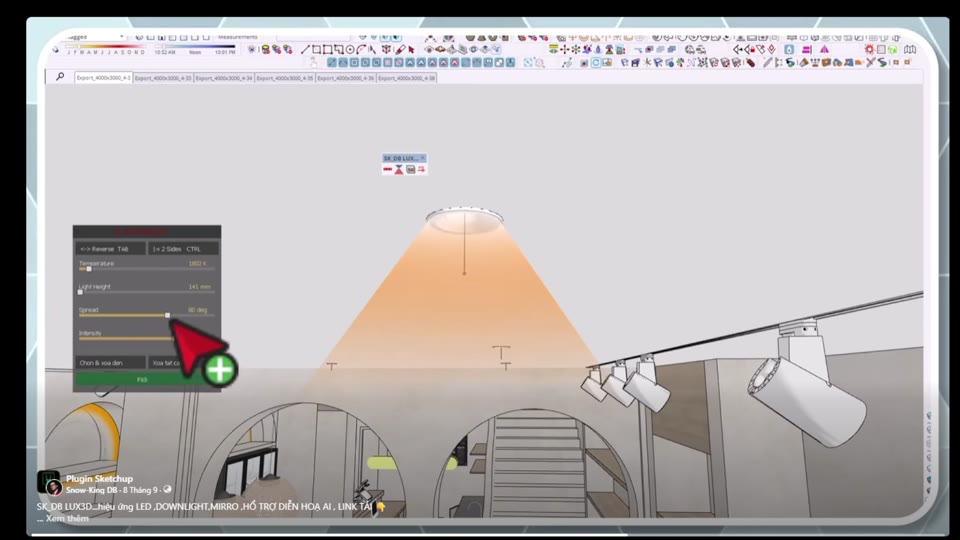
Task: Click the Measurements input field
Action: pos(313,37)
